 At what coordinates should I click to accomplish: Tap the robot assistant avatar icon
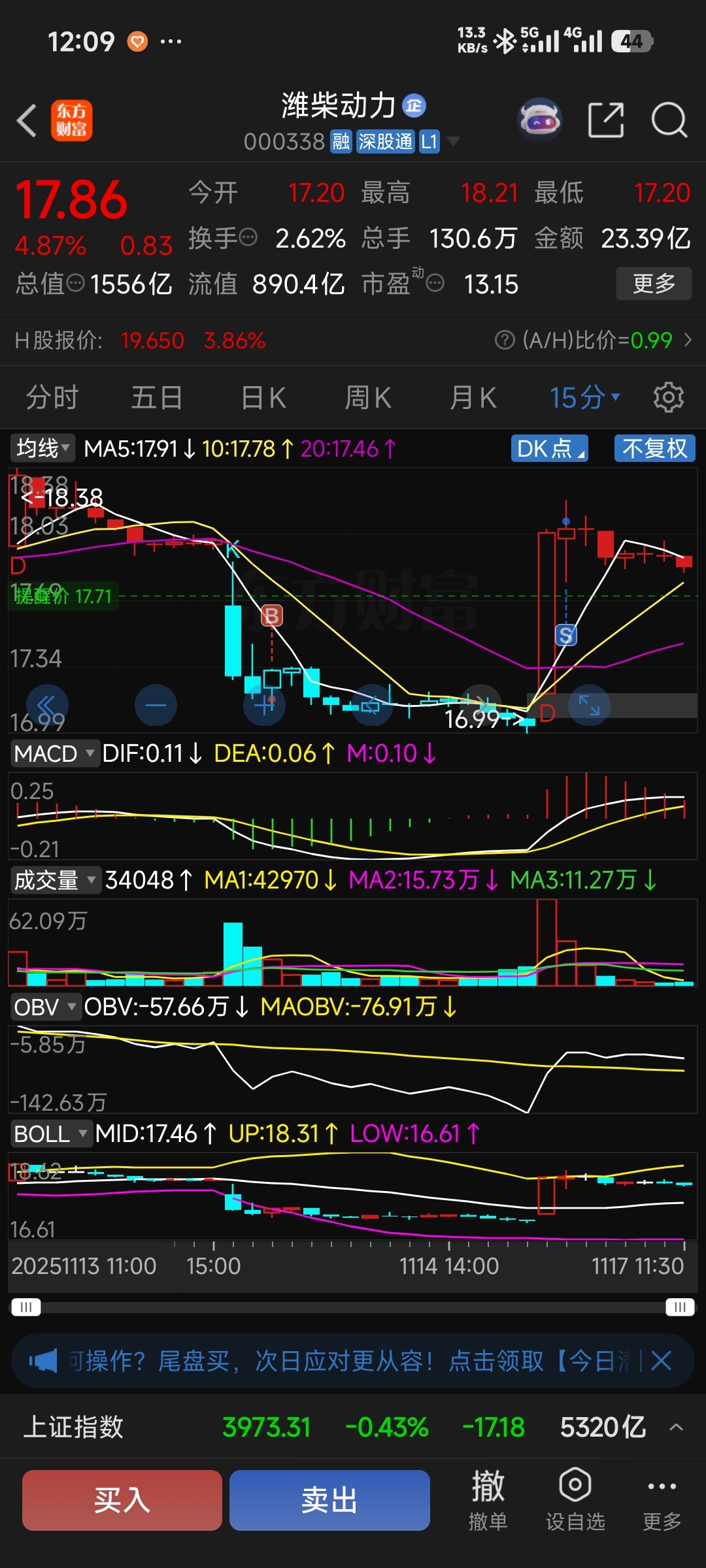pyautogui.click(x=540, y=120)
